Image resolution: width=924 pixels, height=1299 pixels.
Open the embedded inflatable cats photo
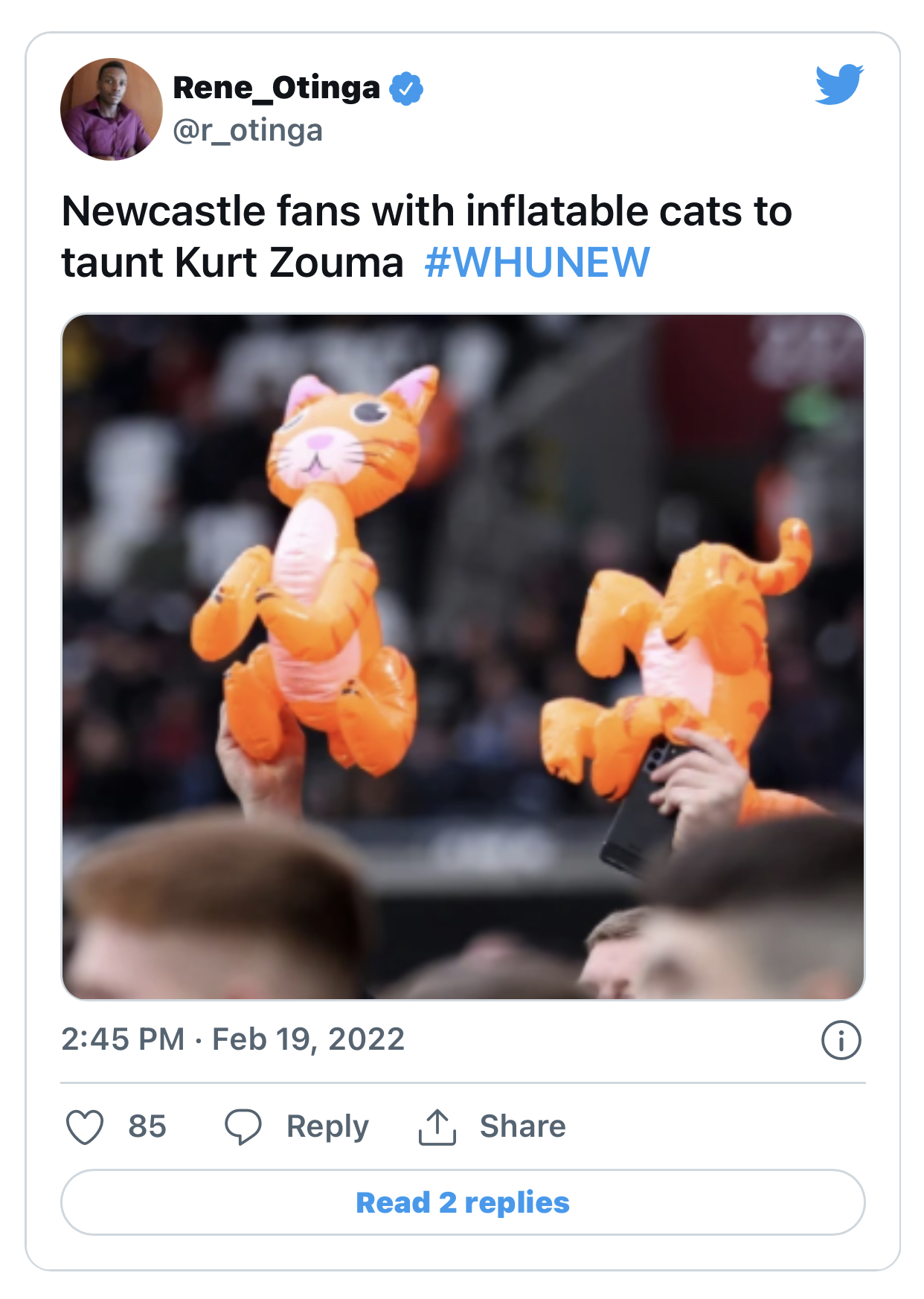click(x=463, y=656)
